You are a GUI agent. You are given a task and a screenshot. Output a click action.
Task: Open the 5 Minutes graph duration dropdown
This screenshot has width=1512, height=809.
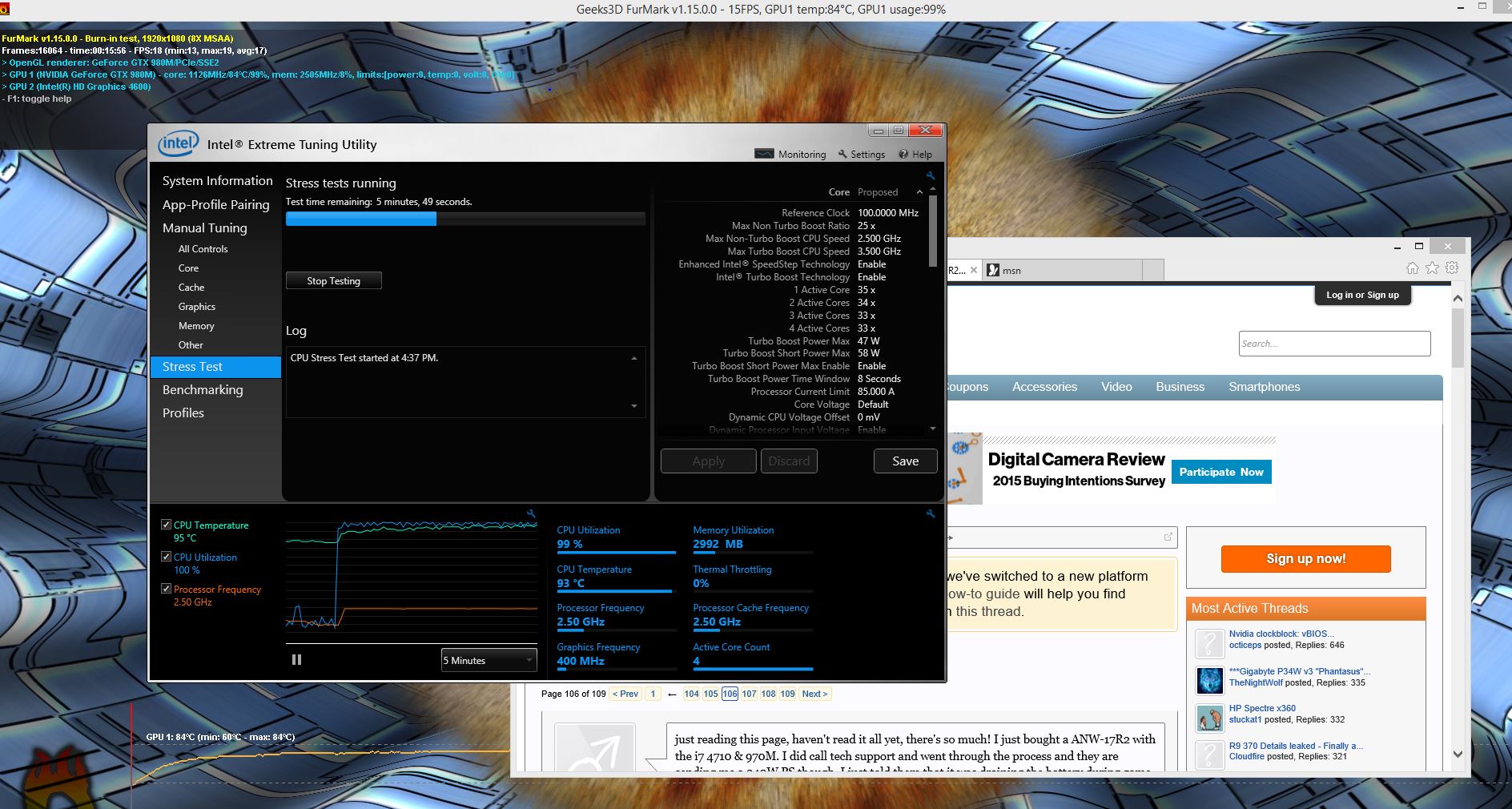pos(489,660)
